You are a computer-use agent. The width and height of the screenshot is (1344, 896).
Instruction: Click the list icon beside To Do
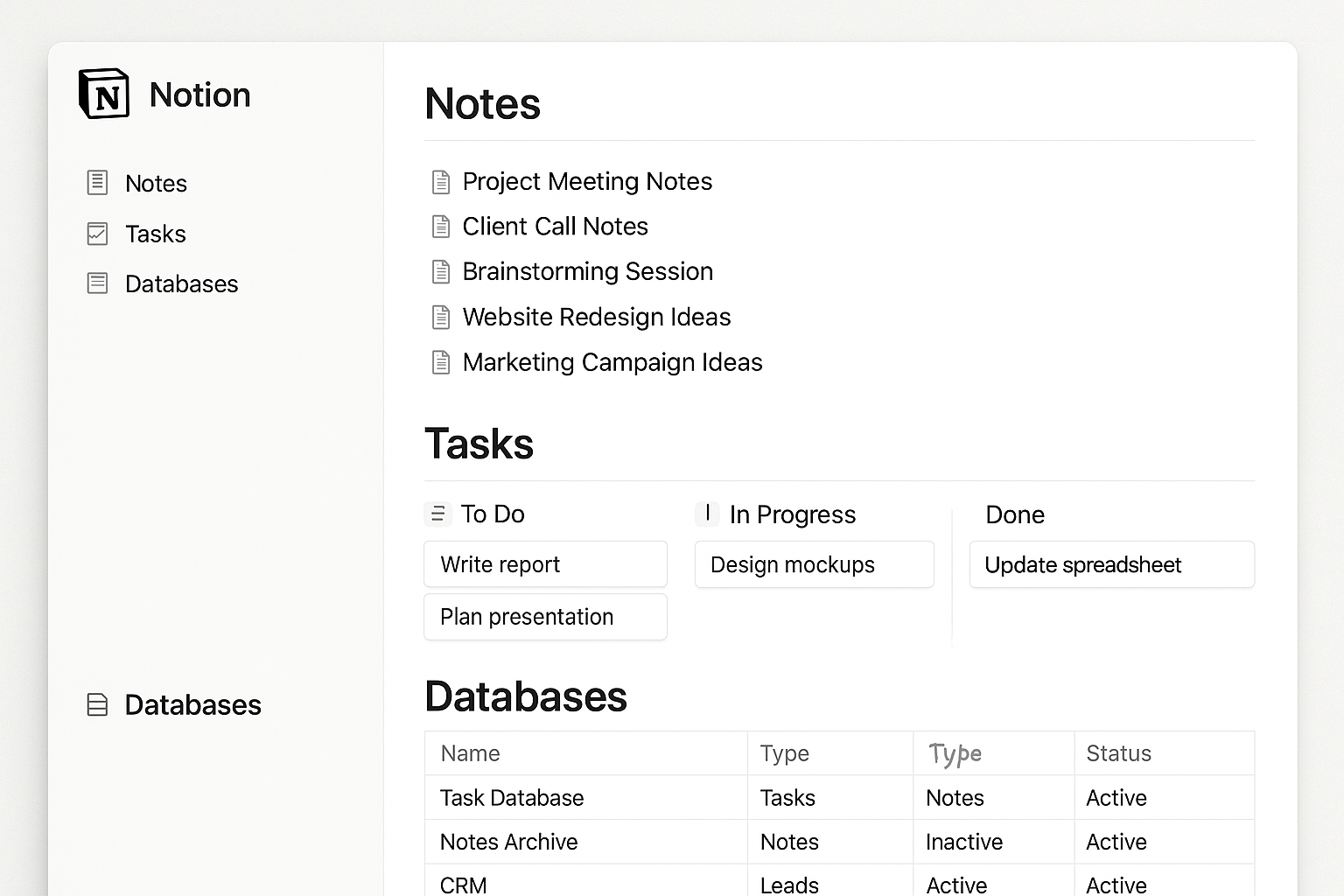pyautogui.click(x=437, y=514)
